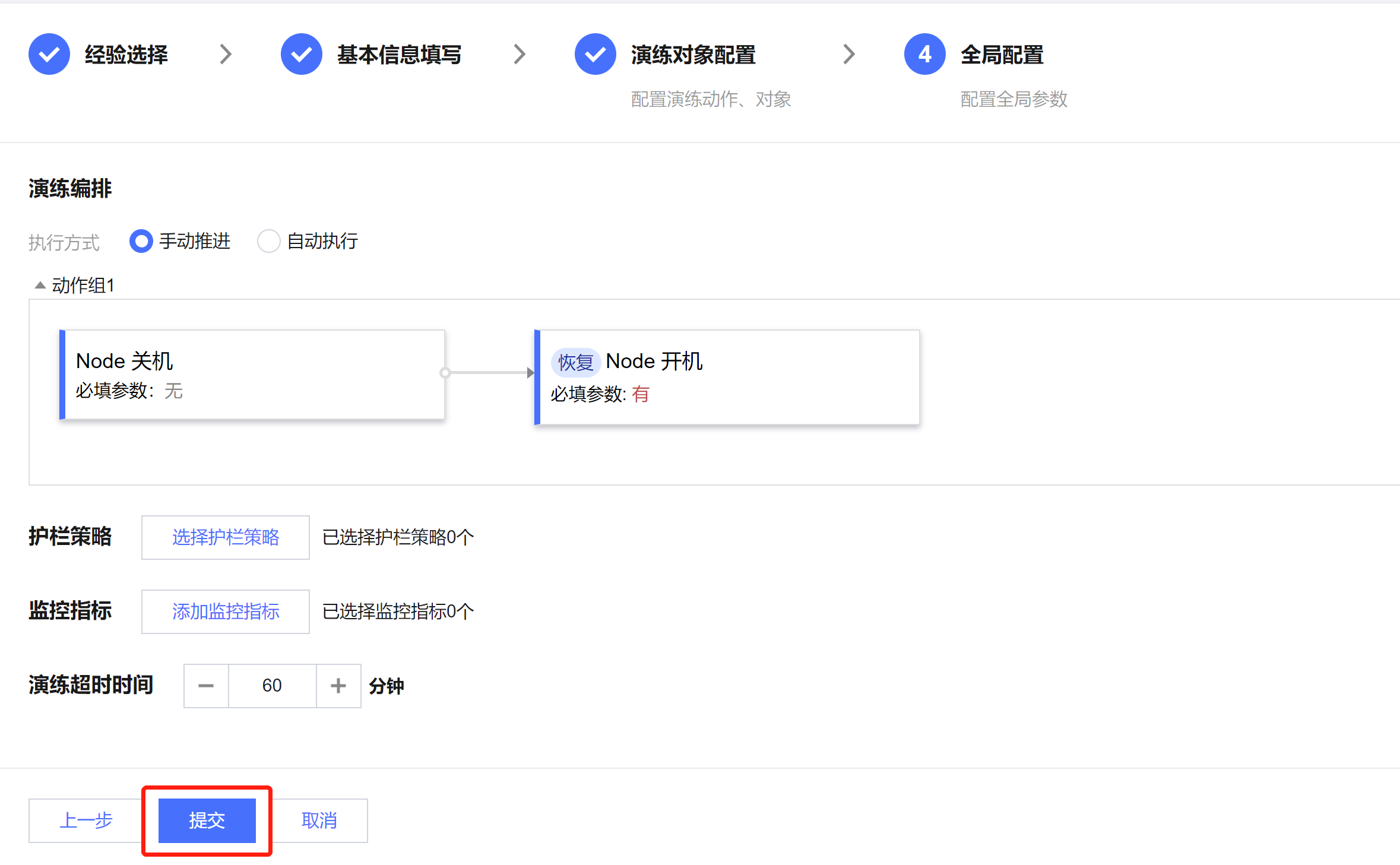Screen dimensions: 1400x865
Task: Click the 基本信息填写 step checkmark icon
Action: point(302,54)
